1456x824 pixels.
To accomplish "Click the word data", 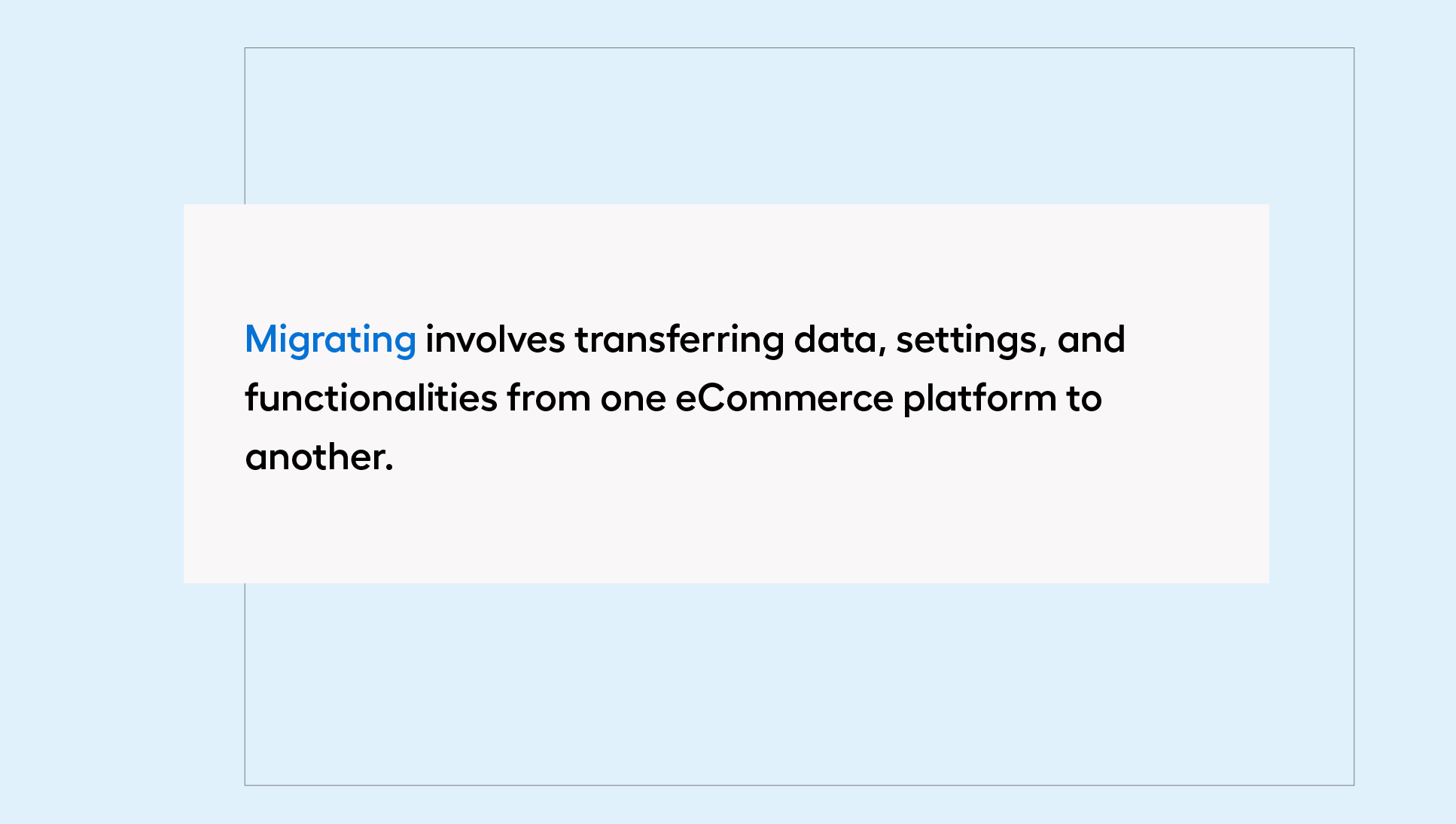I will point(836,339).
